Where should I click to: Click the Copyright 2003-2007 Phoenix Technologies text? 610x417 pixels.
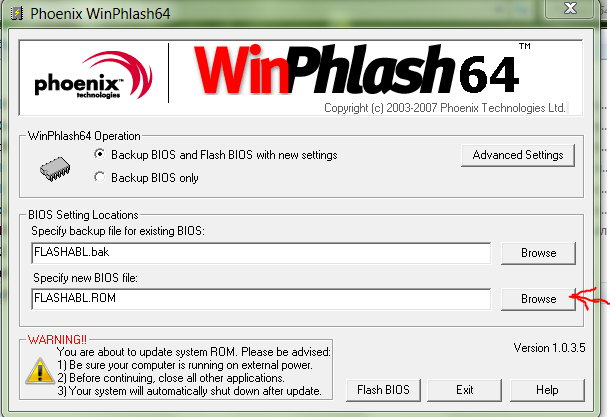(x=445, y=108)
